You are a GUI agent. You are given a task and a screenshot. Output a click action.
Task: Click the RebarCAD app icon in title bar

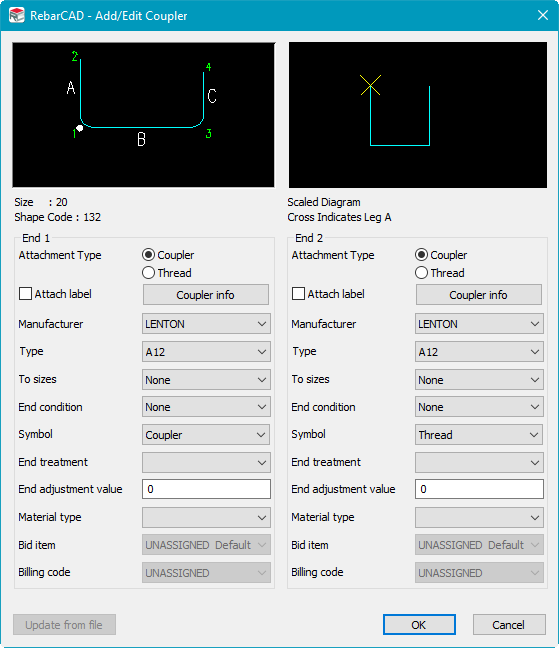pyautogui.click(x=17, y=15)
